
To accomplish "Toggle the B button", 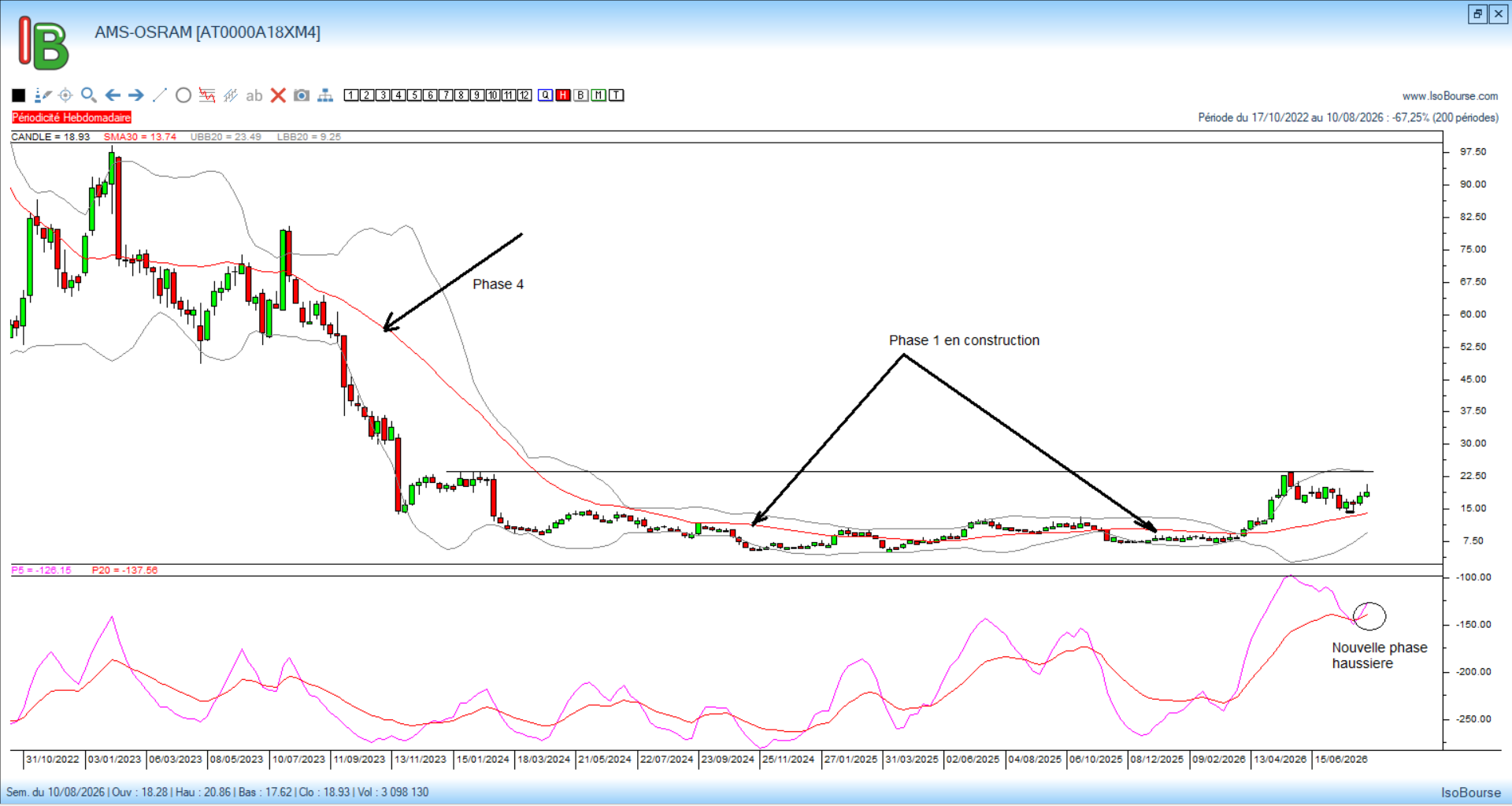I will click(x=581, y=95).
